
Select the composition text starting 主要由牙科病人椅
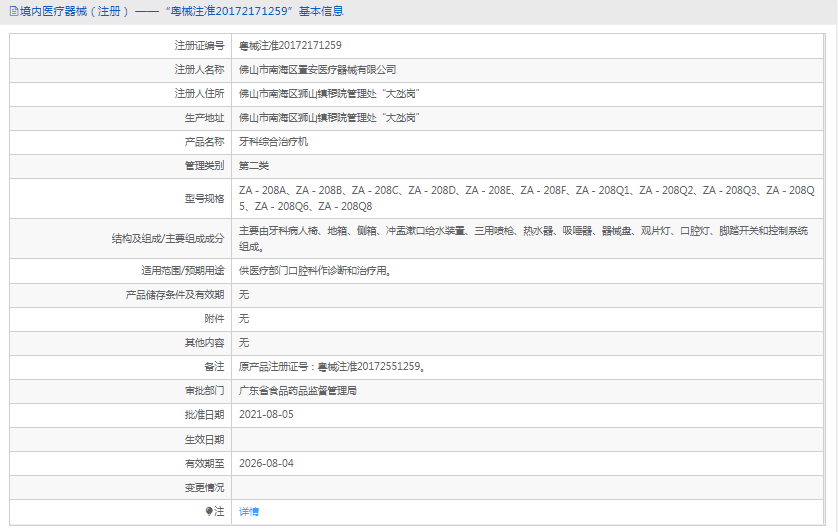pyautogui.click(x=523, y=238)
